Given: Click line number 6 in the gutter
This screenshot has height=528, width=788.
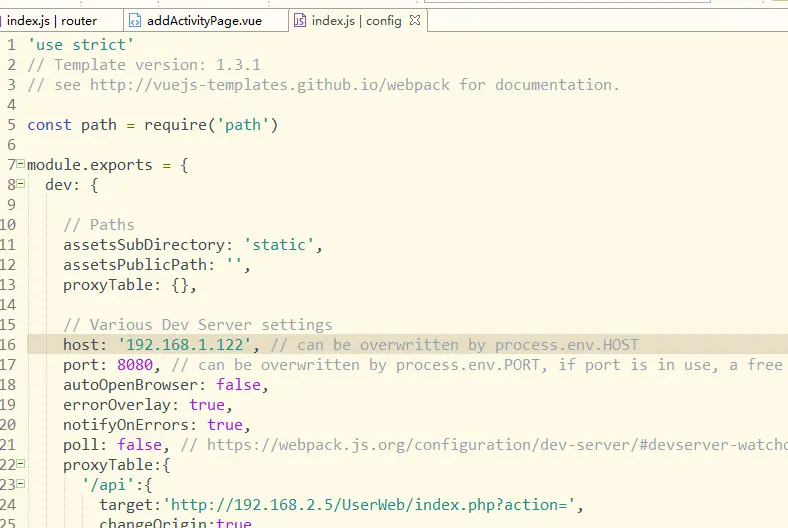Looking at the screenshot, I should coord(11,145).
